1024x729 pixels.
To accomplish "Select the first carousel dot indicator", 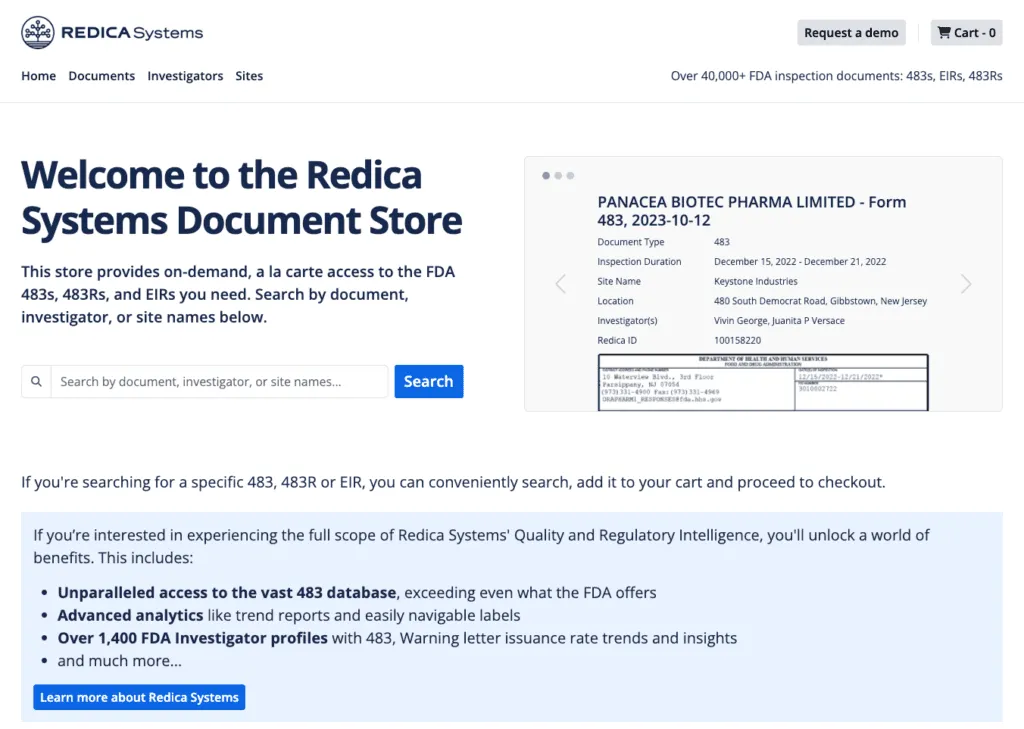I will pyautogui.click(x=546, y=176).
